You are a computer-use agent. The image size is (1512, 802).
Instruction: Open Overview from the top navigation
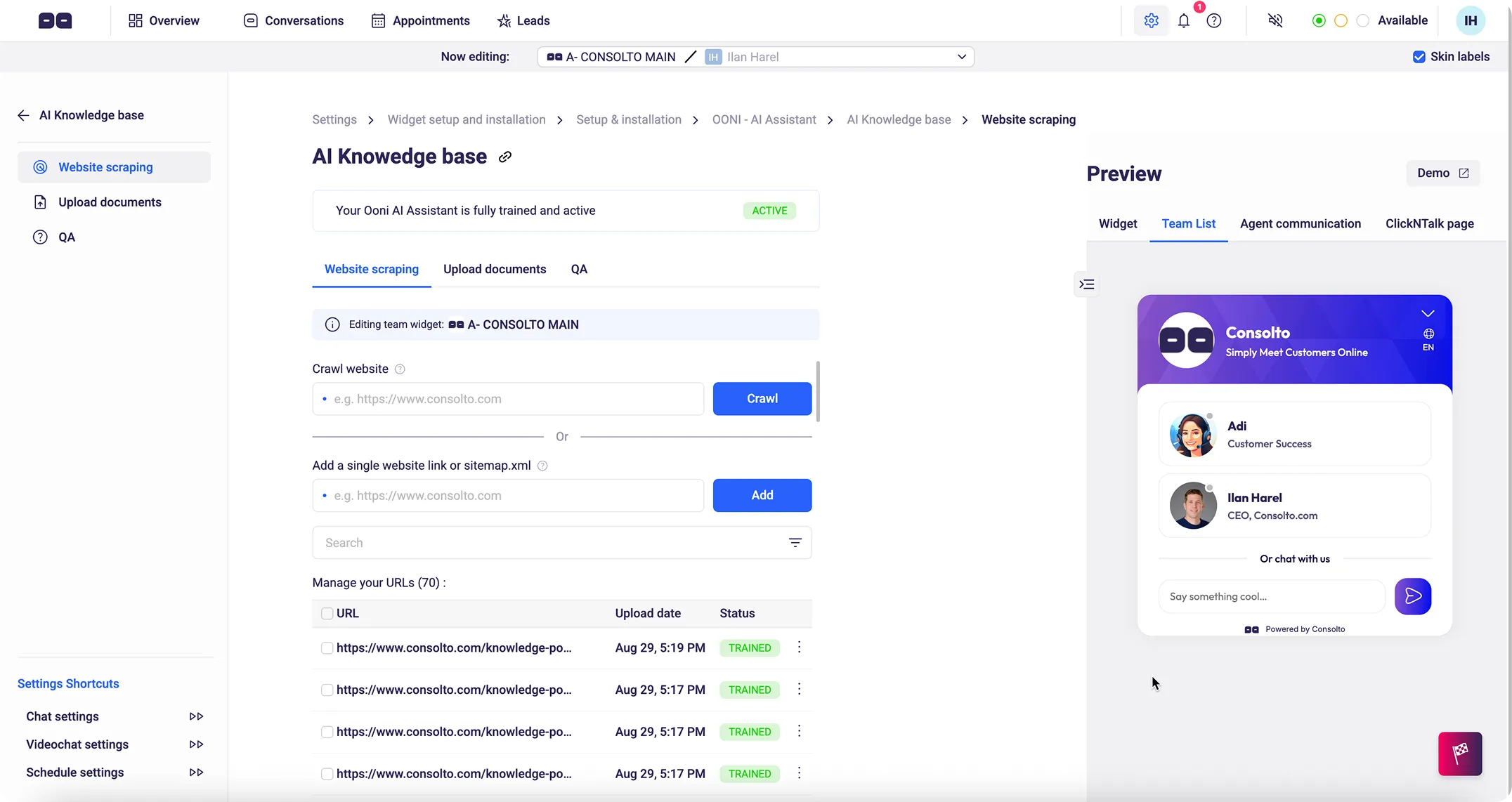click(x=164, y=20)
